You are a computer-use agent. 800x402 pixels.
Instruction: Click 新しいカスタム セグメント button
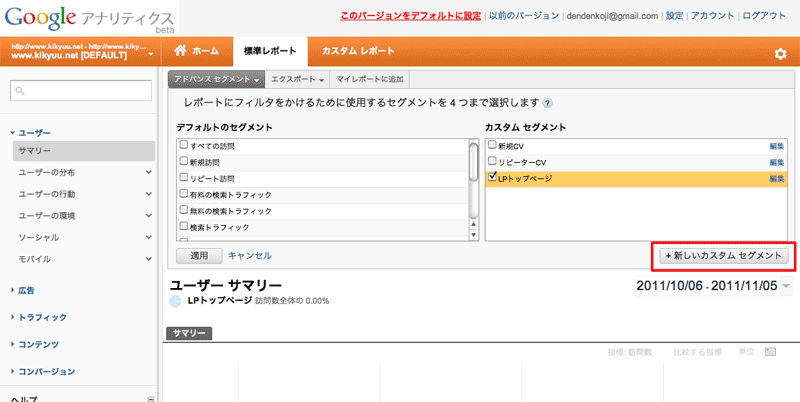pos(724,256)
